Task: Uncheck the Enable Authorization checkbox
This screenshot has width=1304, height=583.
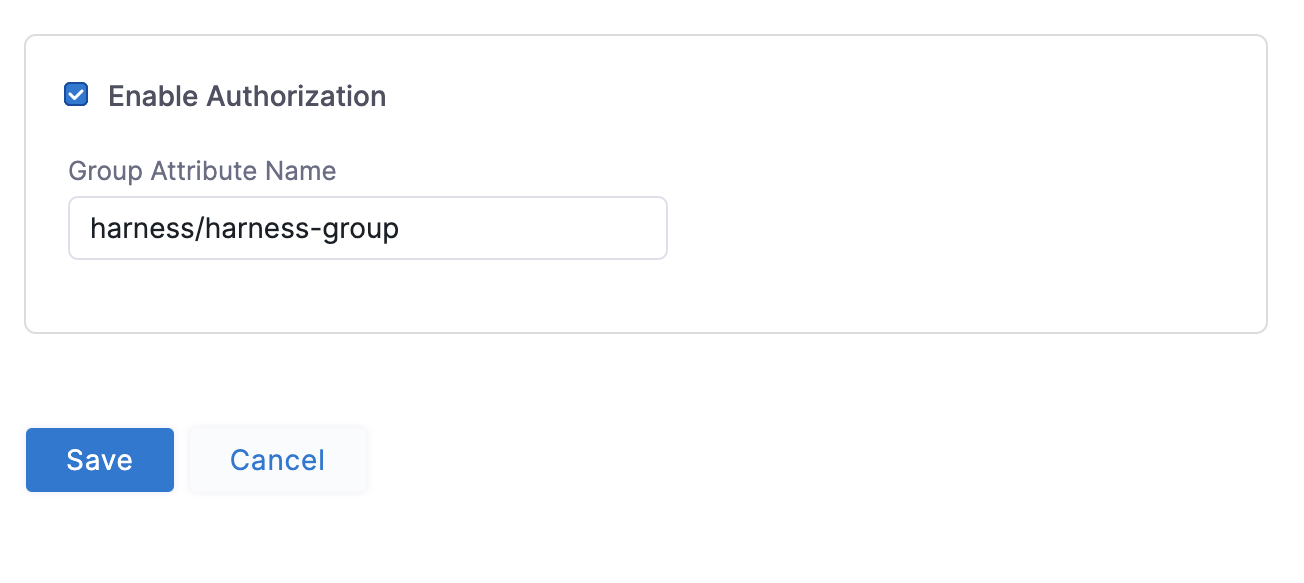Action: tap(76, 95)
